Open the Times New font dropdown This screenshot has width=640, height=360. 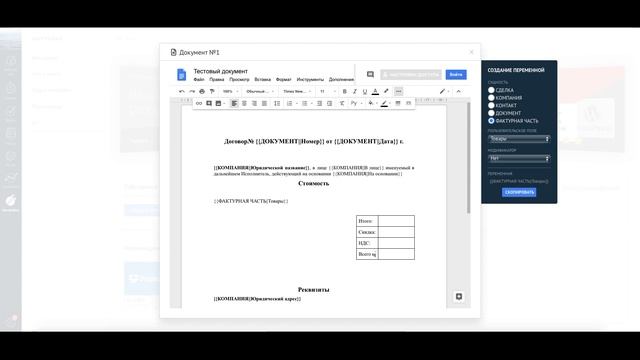(298, 91)
